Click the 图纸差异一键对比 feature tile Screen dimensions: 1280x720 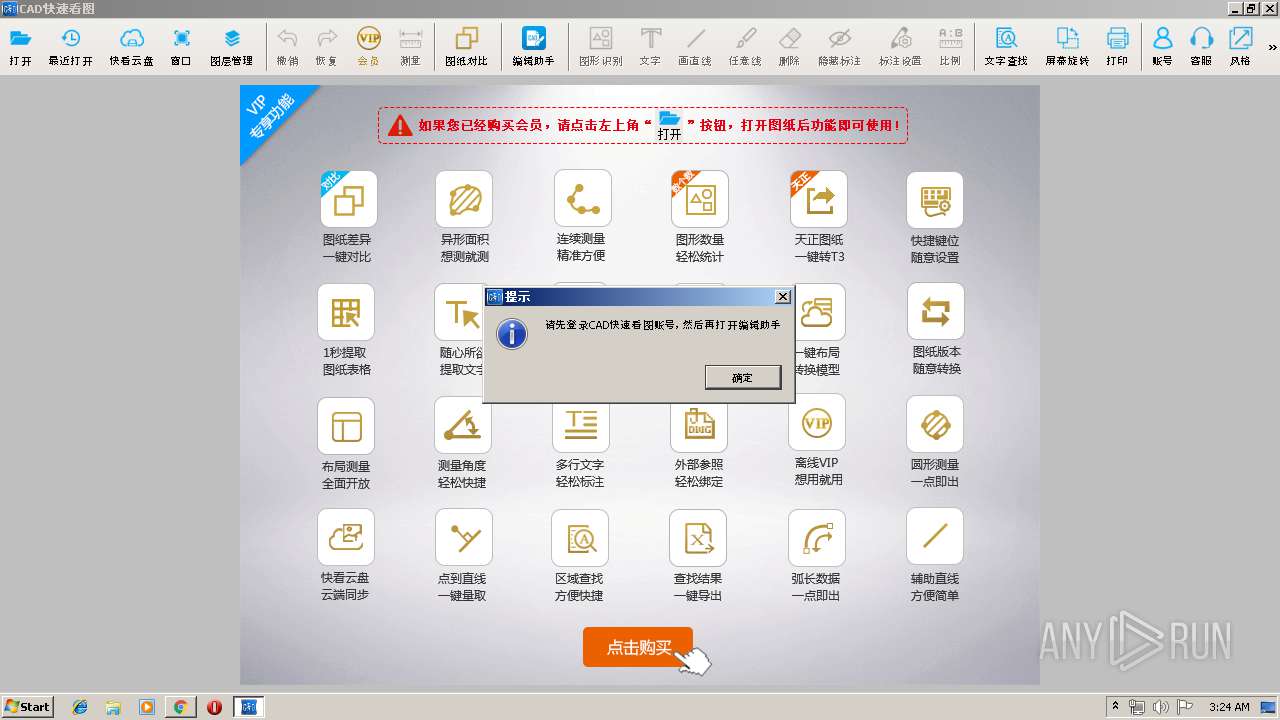348,217
